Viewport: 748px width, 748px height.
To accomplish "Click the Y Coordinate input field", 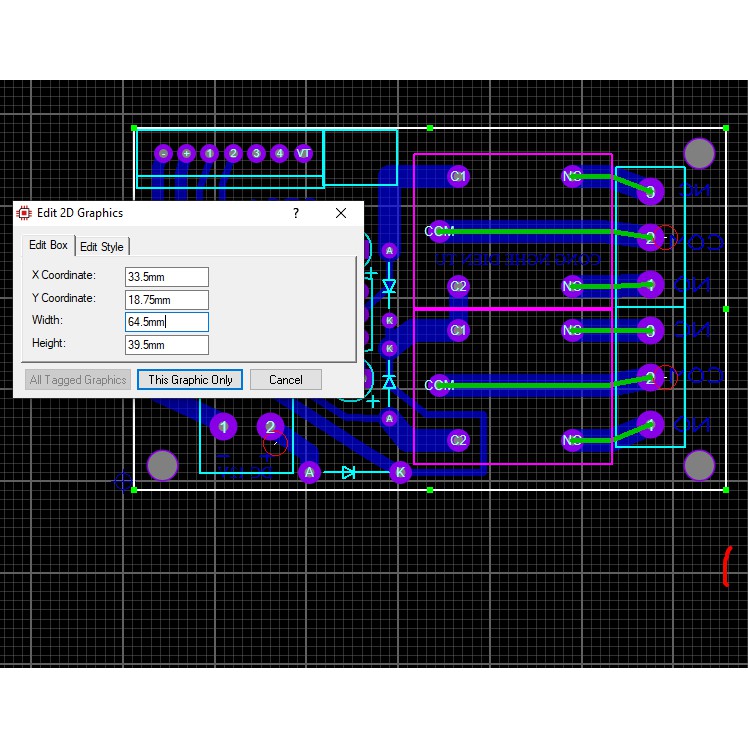I will coord(166,299).
